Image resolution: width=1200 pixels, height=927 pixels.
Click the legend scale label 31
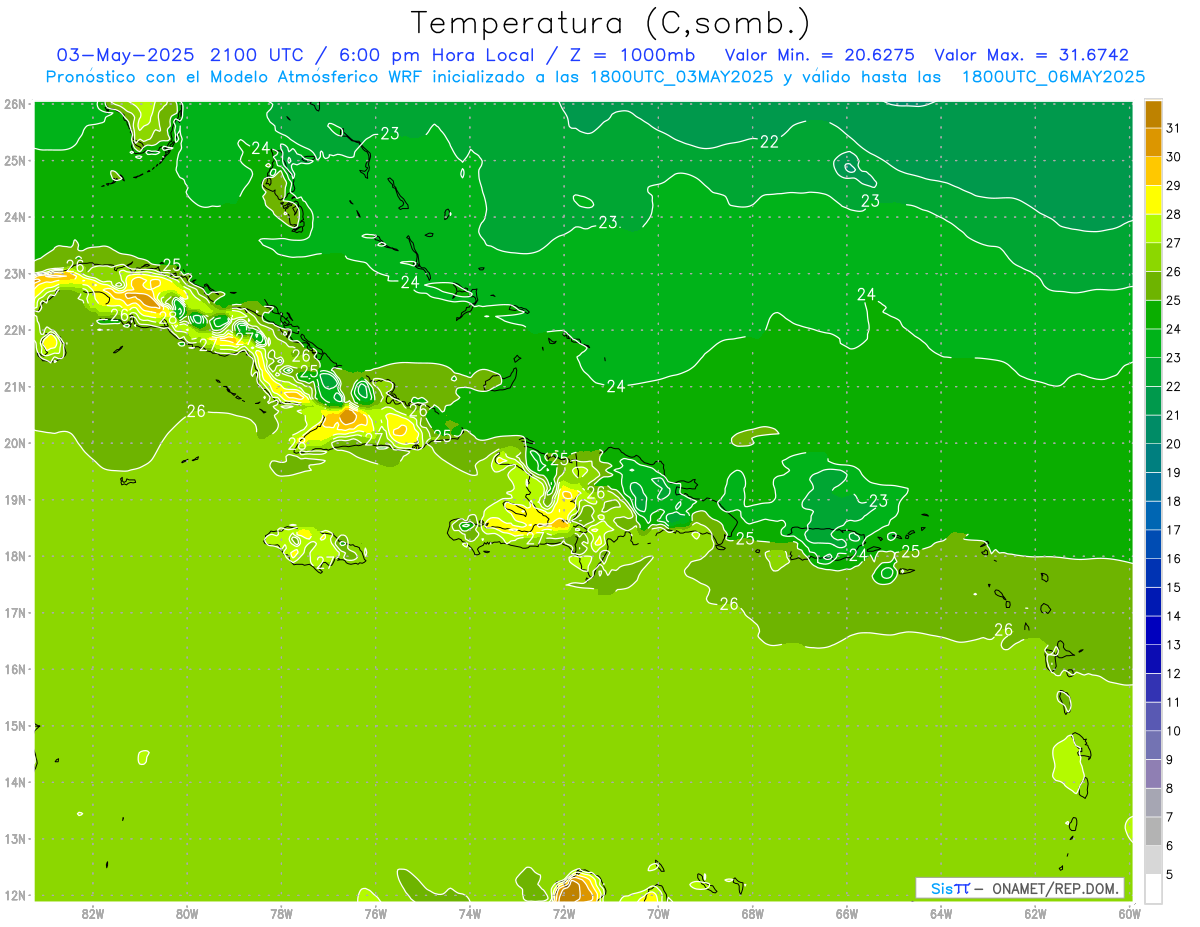(x=1174, y=129)
